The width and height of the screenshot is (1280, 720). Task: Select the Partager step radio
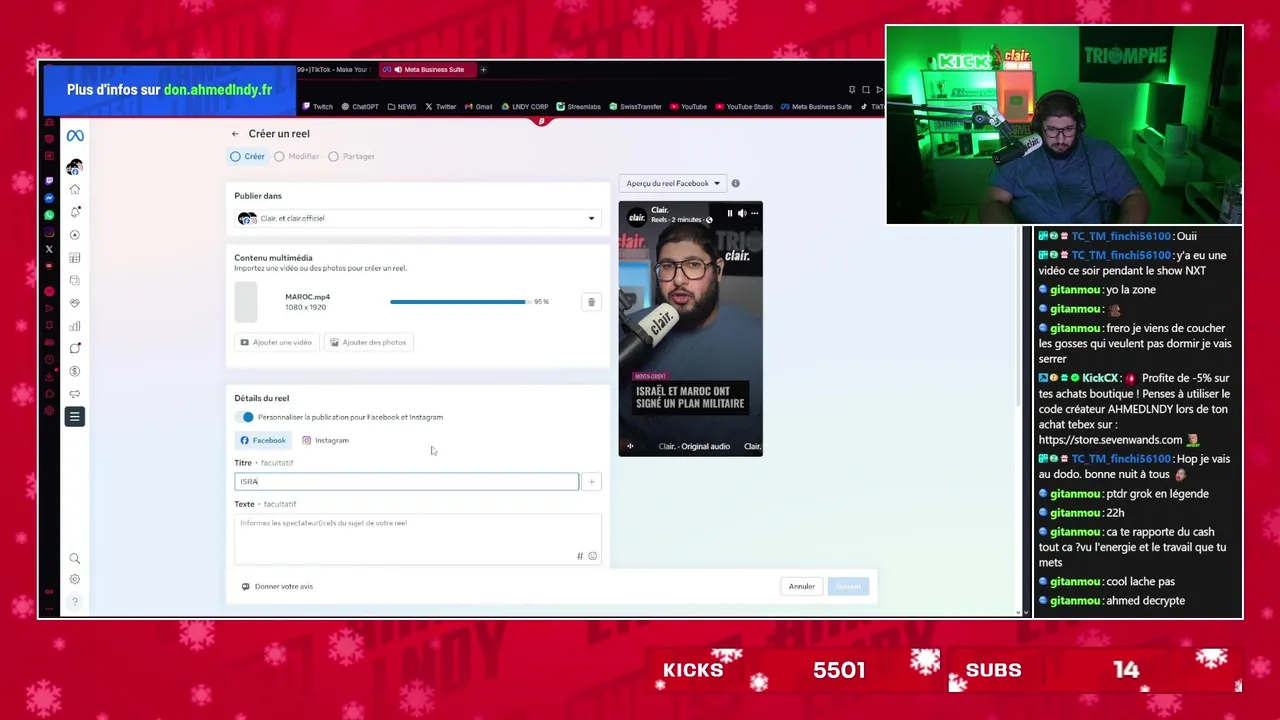333,156
